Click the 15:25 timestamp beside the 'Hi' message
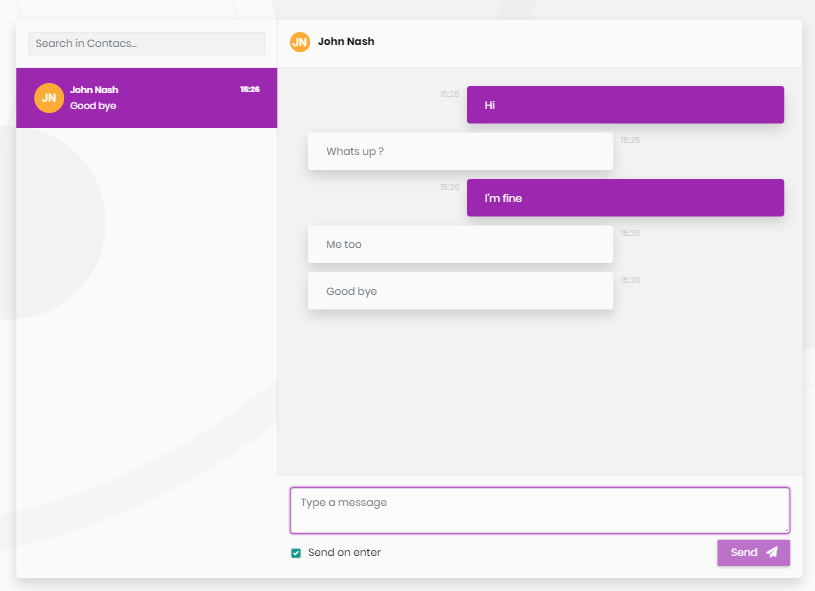Image resolution: width=815 pixels, height=591 pixels. [450, 94]
